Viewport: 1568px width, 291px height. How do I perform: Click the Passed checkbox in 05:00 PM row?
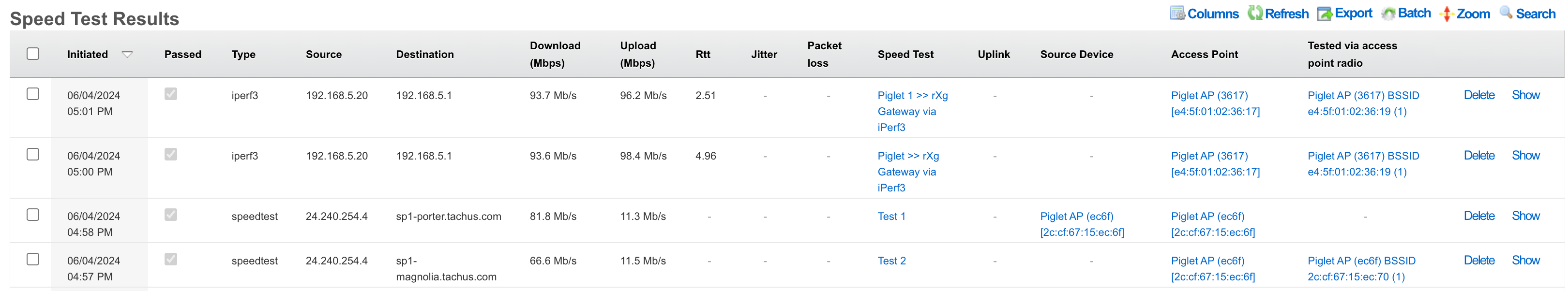(171, 154)
